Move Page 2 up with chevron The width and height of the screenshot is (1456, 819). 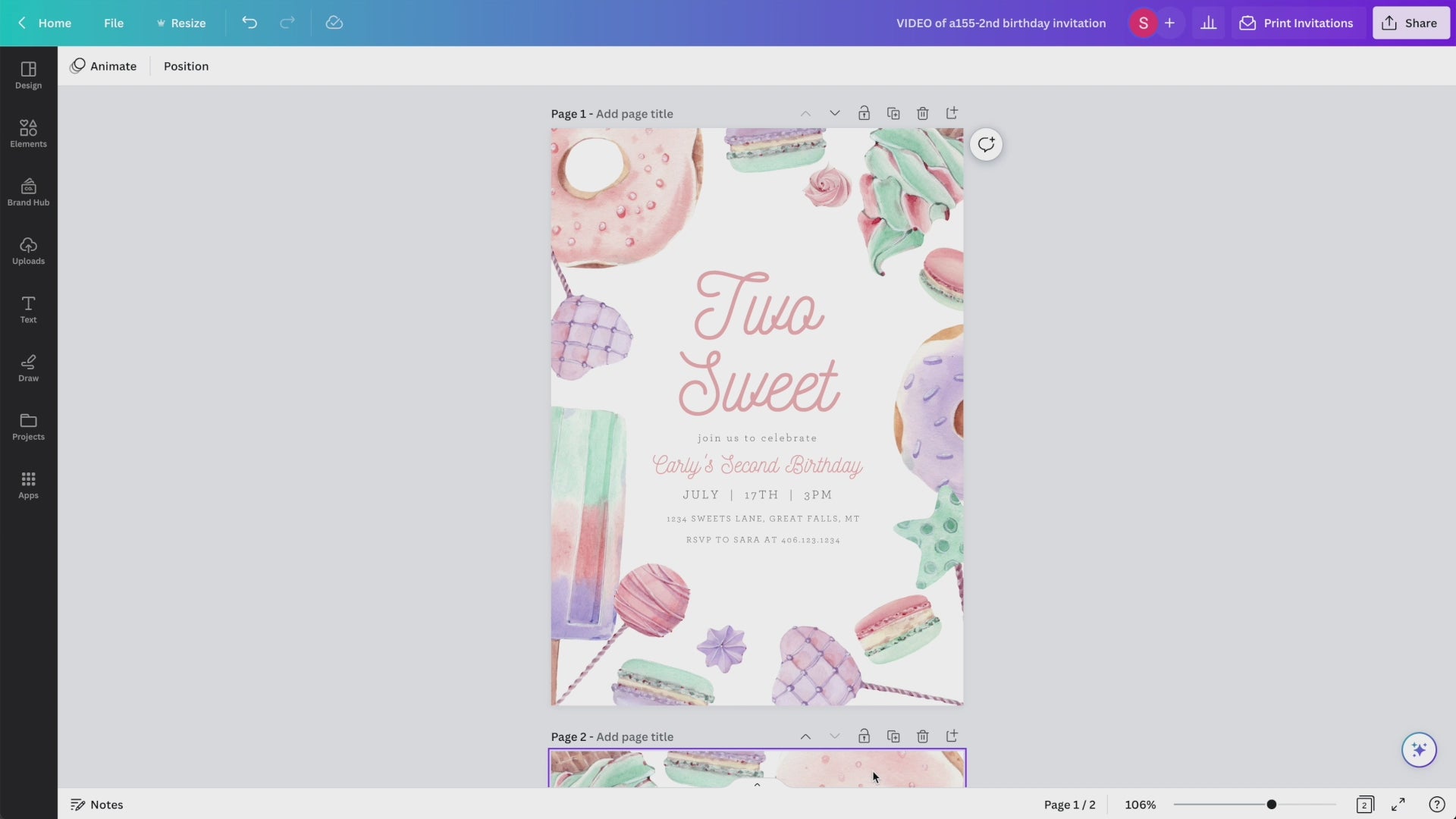[x=805, y=736]
